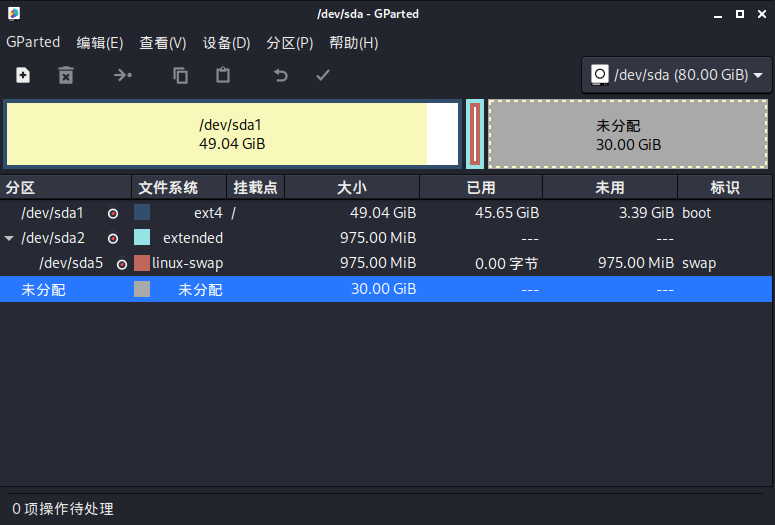Image resolution: width=775 pixels, height=525 pixels.
Task: Click the 0.00 字节 used value
Action: (507, 263)
